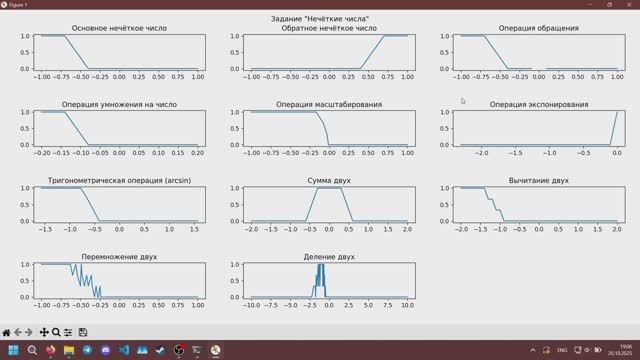Click the plot 'Операция экспонирования'
The image size is (640, 360).
tap(539, 129)
